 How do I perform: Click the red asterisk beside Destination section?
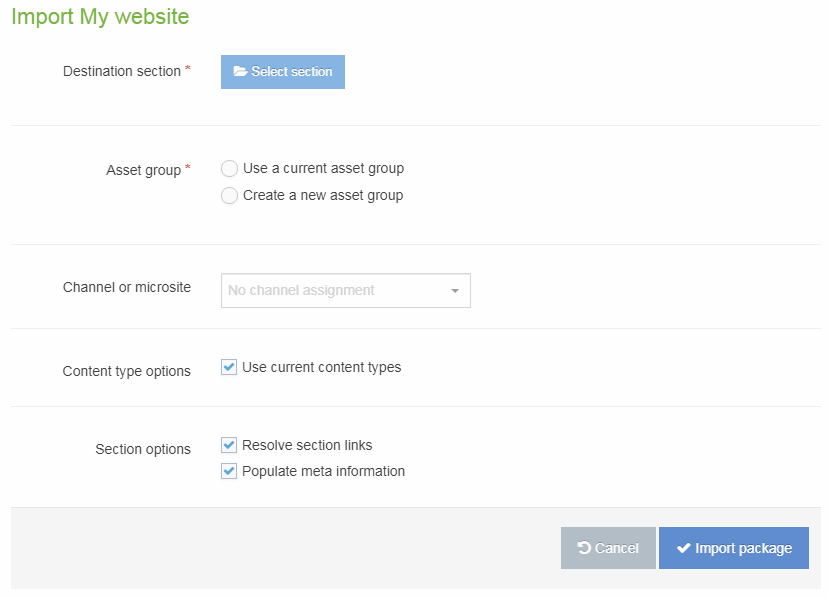coord(190,66)
